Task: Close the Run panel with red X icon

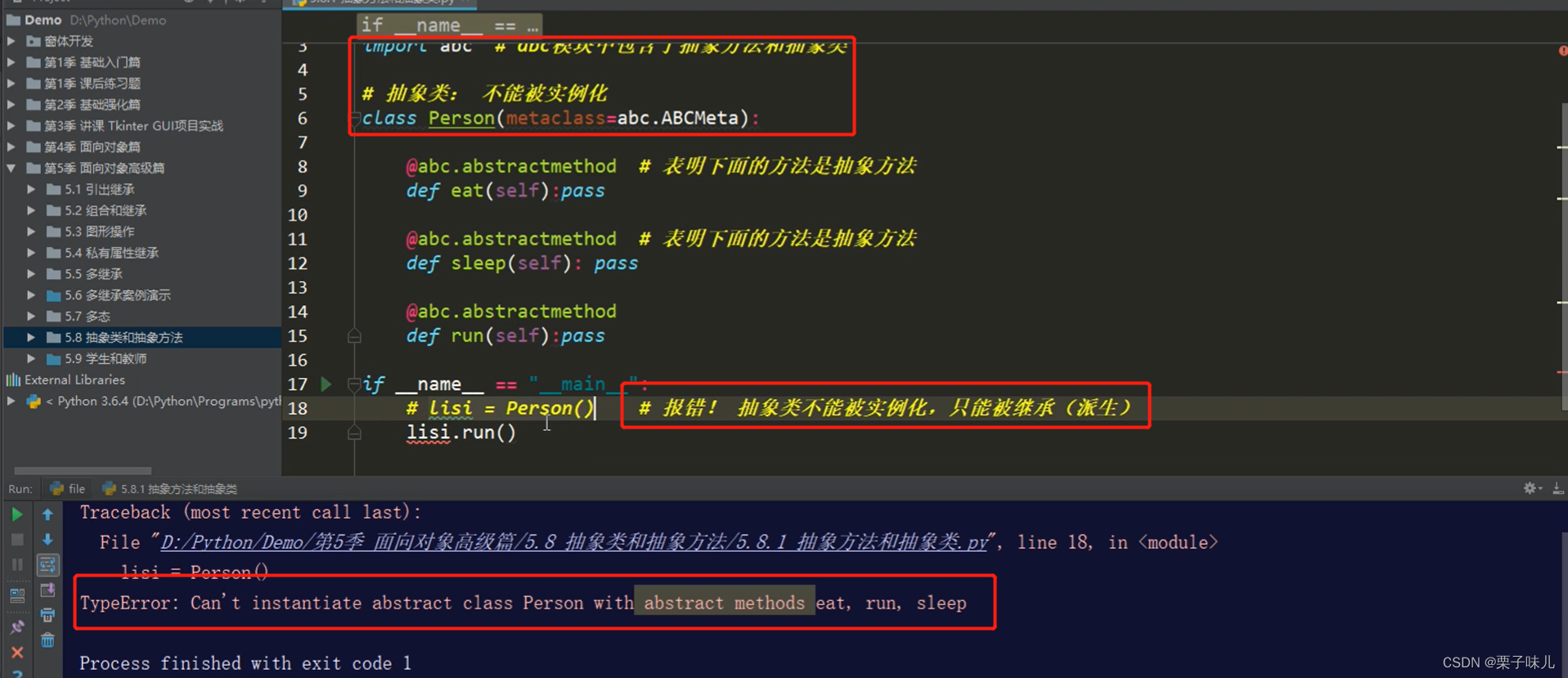Action: coord(17,653)
